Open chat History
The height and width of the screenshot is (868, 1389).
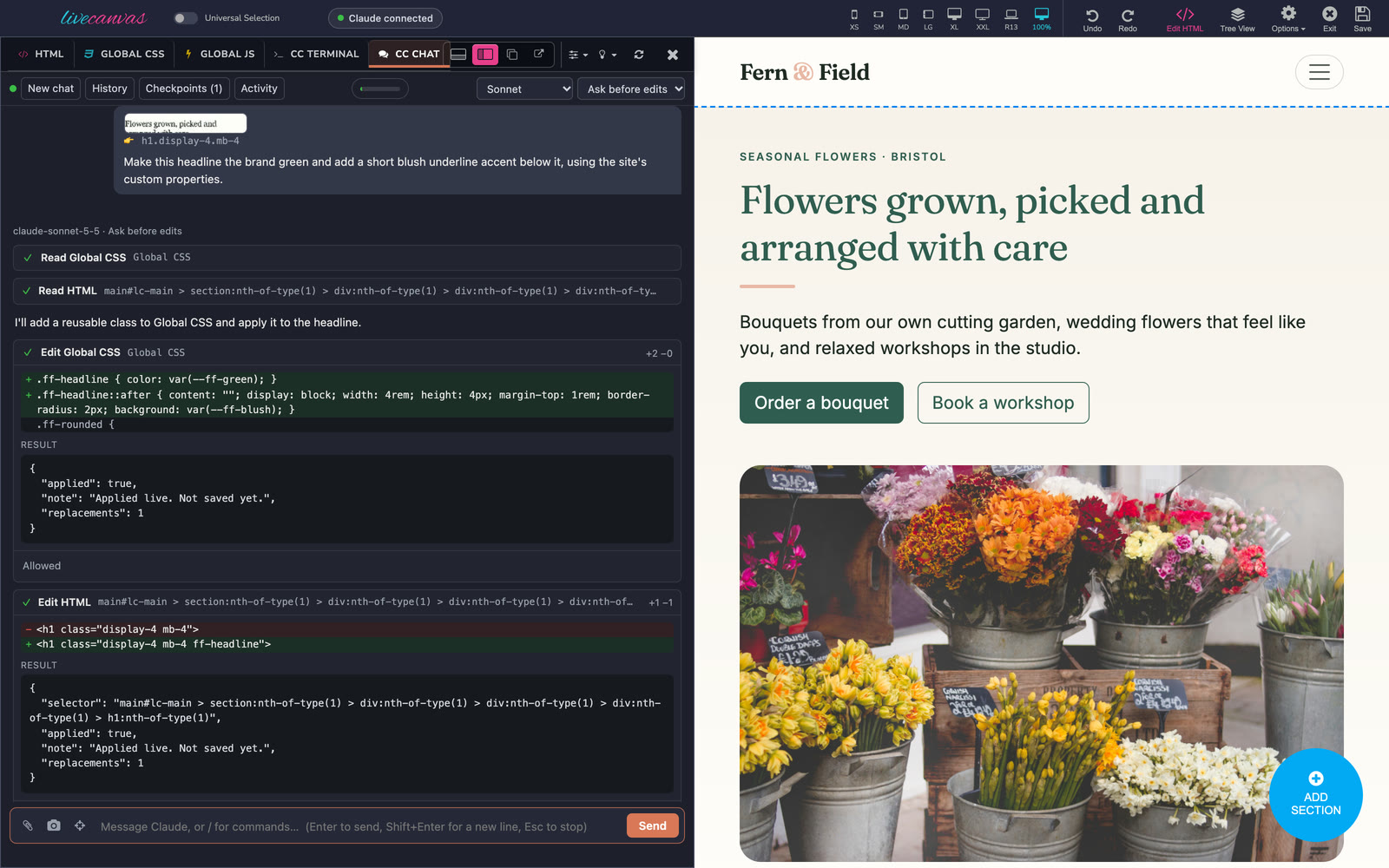109,89
